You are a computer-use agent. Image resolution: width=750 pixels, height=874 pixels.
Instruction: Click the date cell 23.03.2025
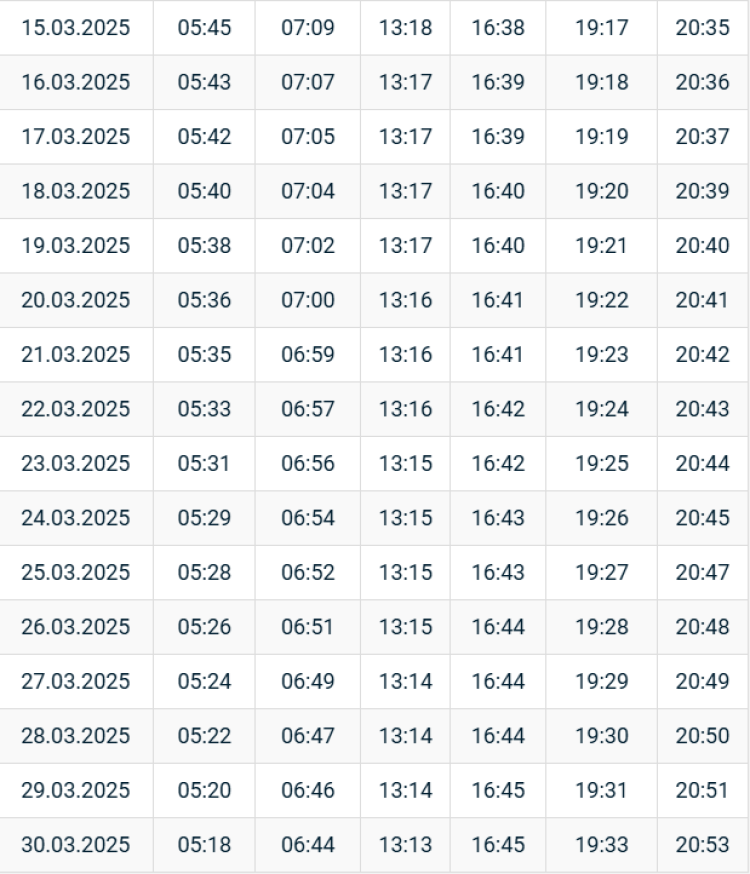(76, 464)
